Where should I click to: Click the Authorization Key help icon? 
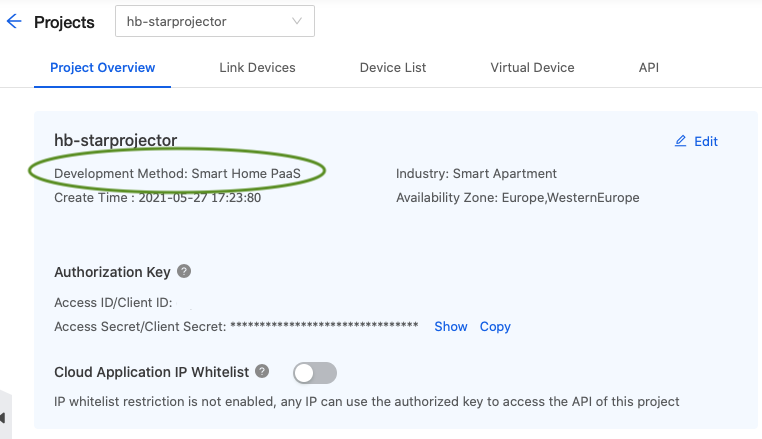coord(184,271)
